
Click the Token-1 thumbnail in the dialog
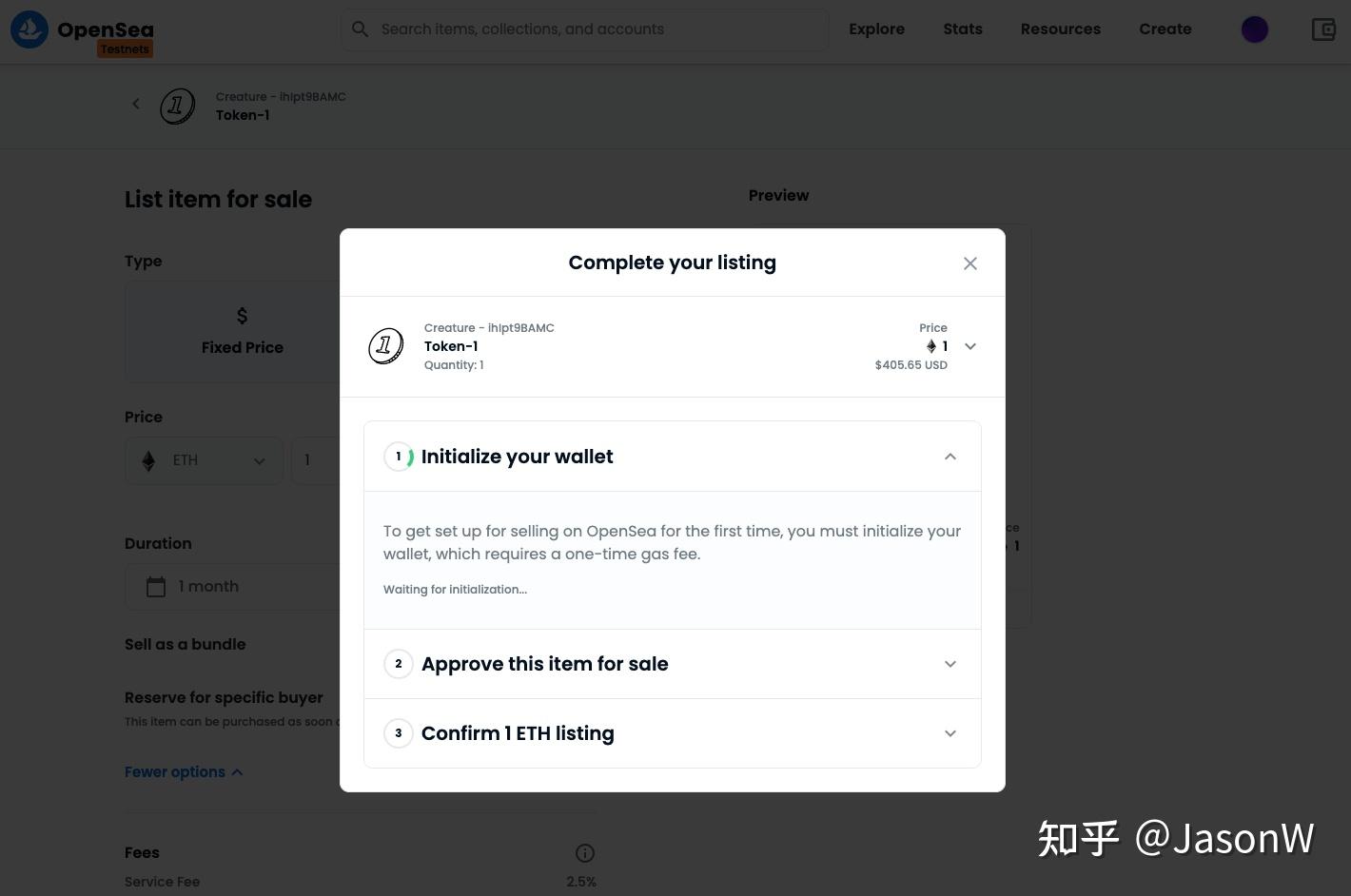pyautogui.click(x=386, y=346)
